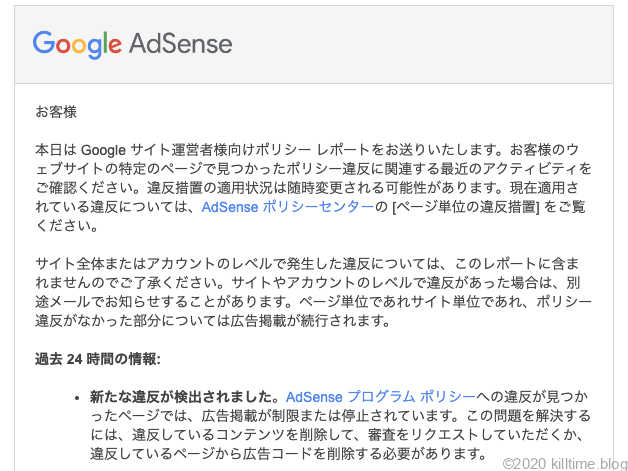Click the お客様 greeting line
The image size is (628, 471).
[57, 111]
